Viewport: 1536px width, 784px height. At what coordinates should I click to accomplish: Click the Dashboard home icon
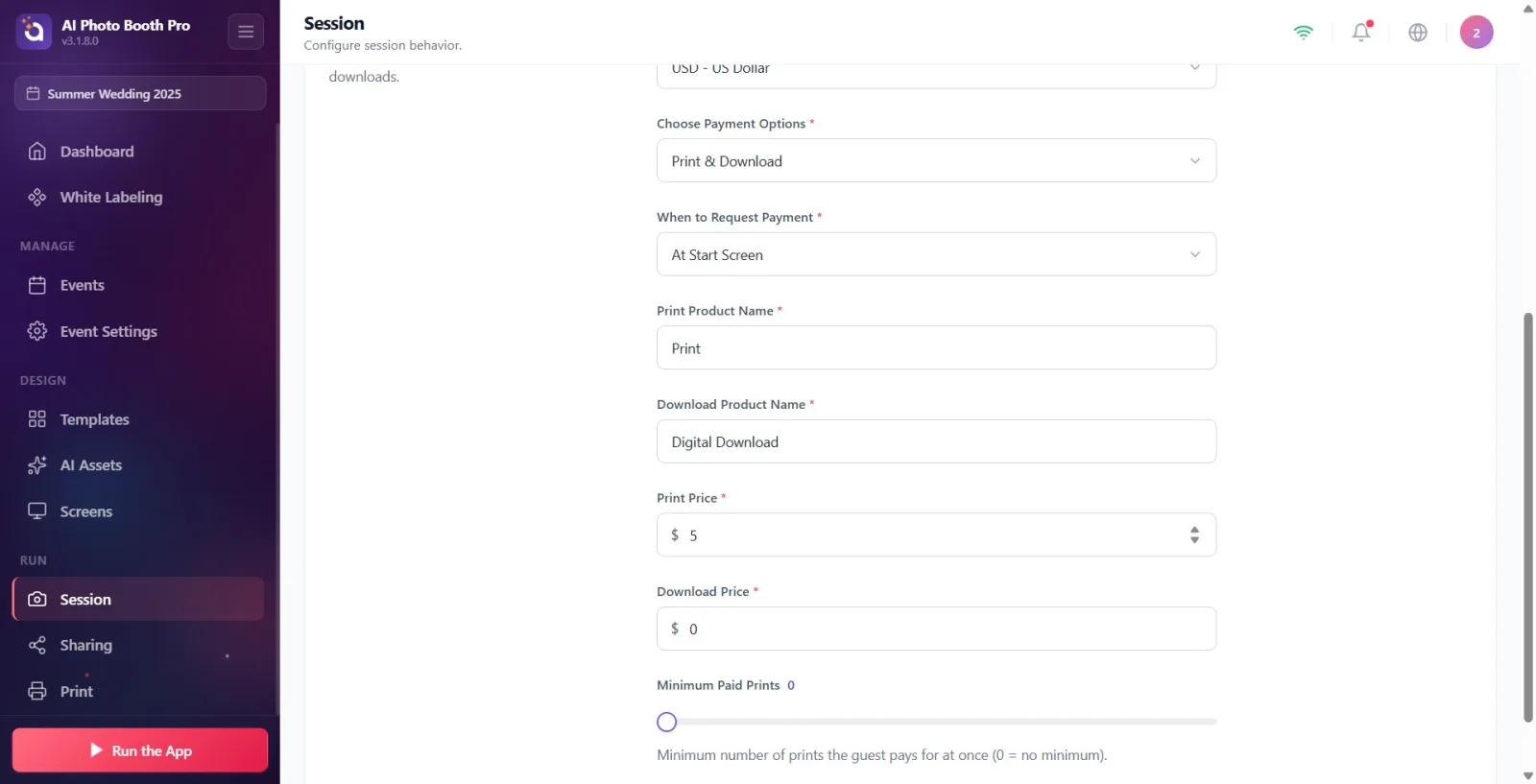coord(37,151)
